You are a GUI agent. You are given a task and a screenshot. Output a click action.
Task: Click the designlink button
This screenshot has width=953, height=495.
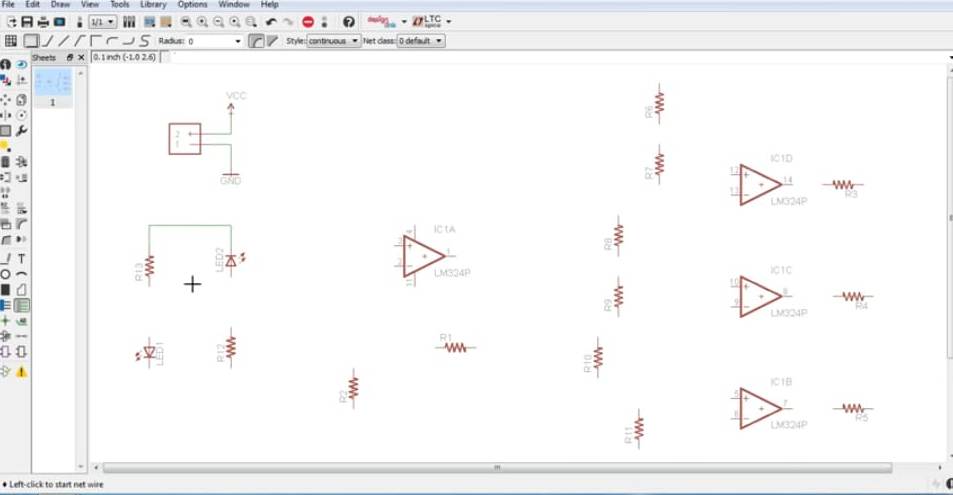point(382,22)
